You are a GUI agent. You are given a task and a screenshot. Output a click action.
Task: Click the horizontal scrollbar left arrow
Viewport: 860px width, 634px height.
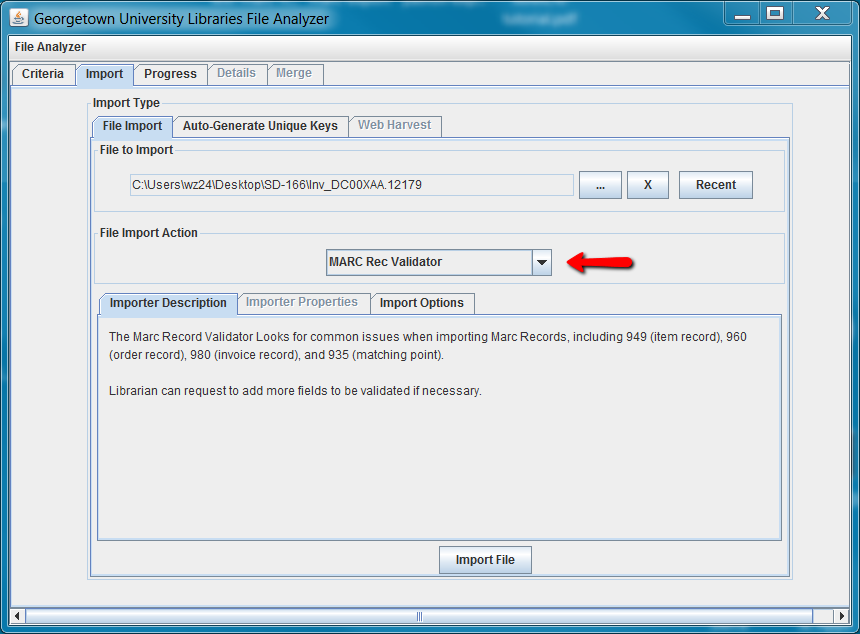click(17, 616)
